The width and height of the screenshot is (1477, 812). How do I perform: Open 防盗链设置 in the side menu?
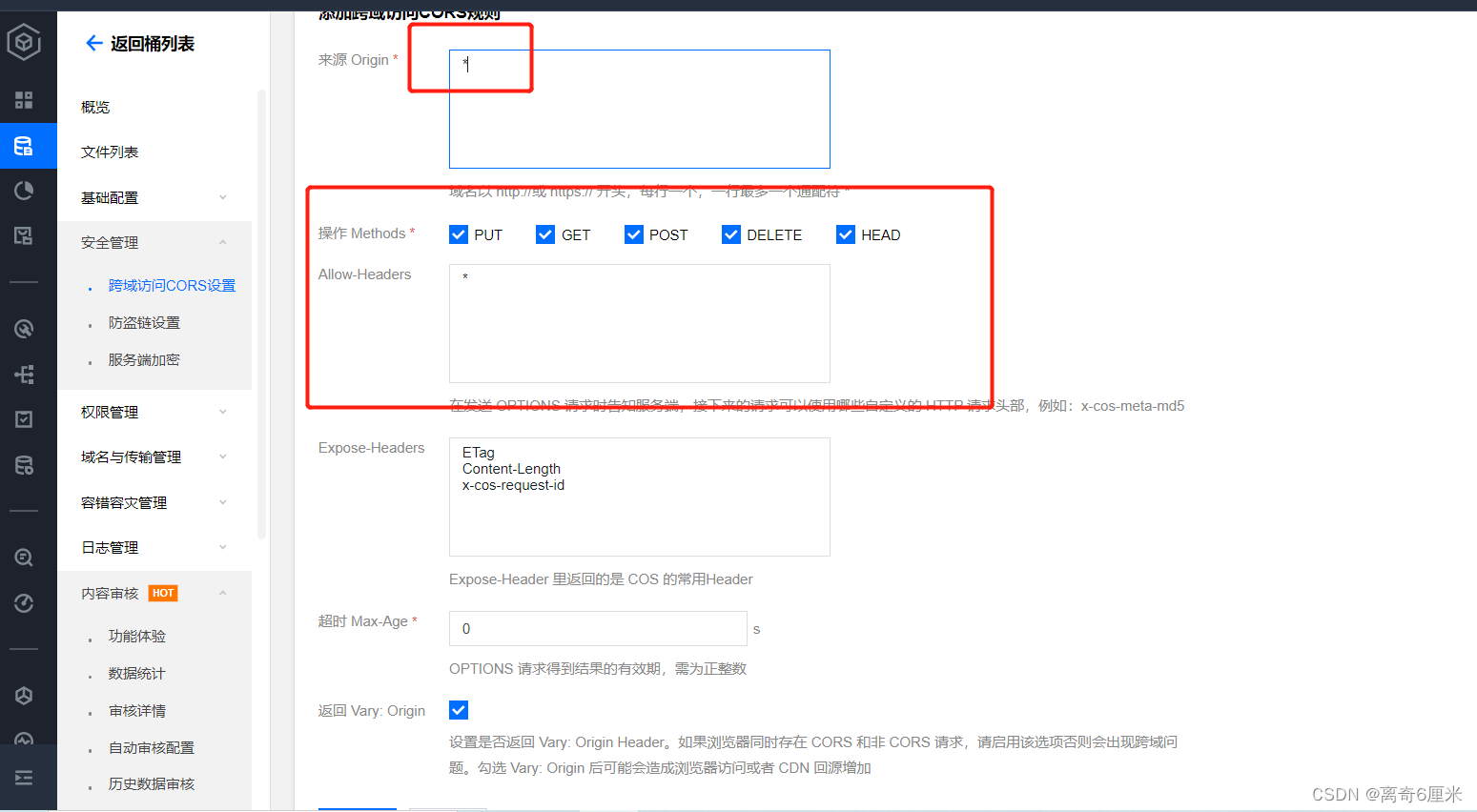[x=144, y=322]
